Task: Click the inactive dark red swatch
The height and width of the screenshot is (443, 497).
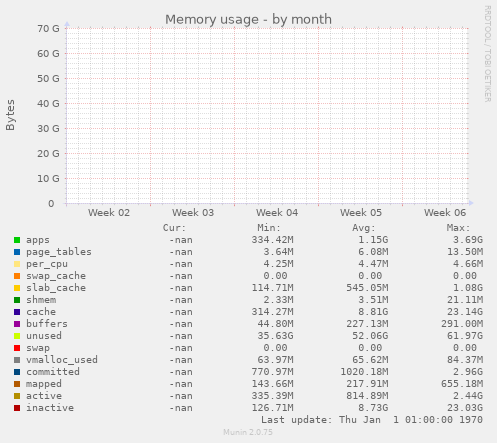Action: [x=17, y=408]
